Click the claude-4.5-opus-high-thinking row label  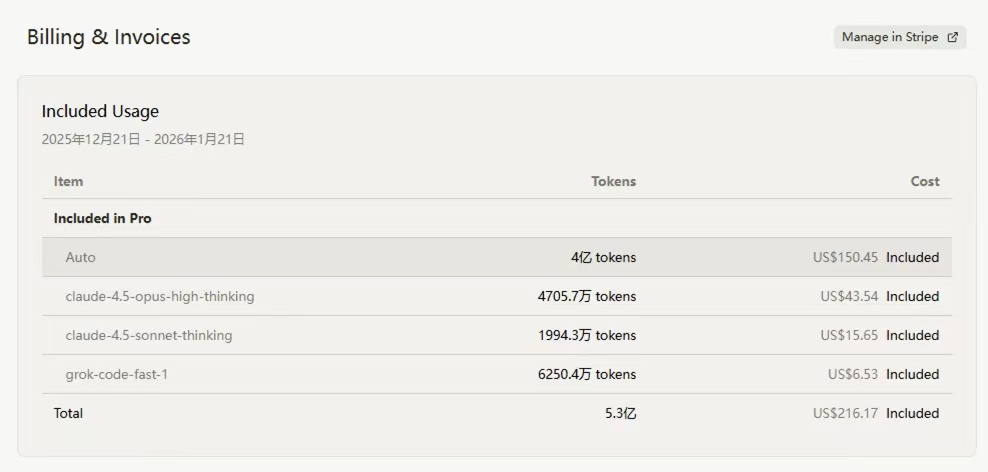point(160,296)
